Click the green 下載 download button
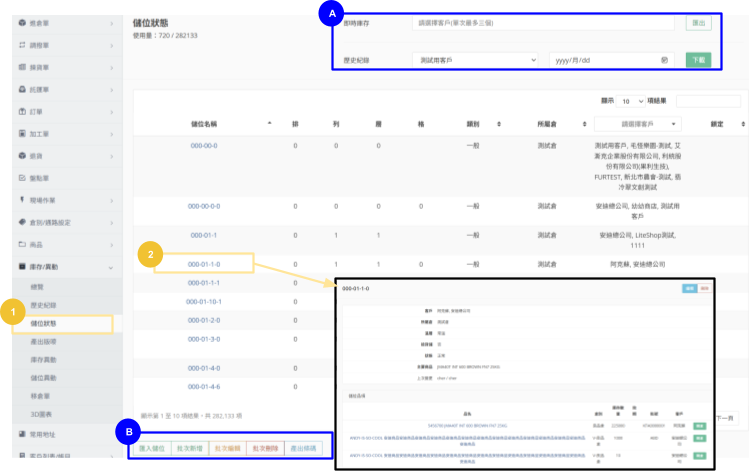 tap(698, 60)
